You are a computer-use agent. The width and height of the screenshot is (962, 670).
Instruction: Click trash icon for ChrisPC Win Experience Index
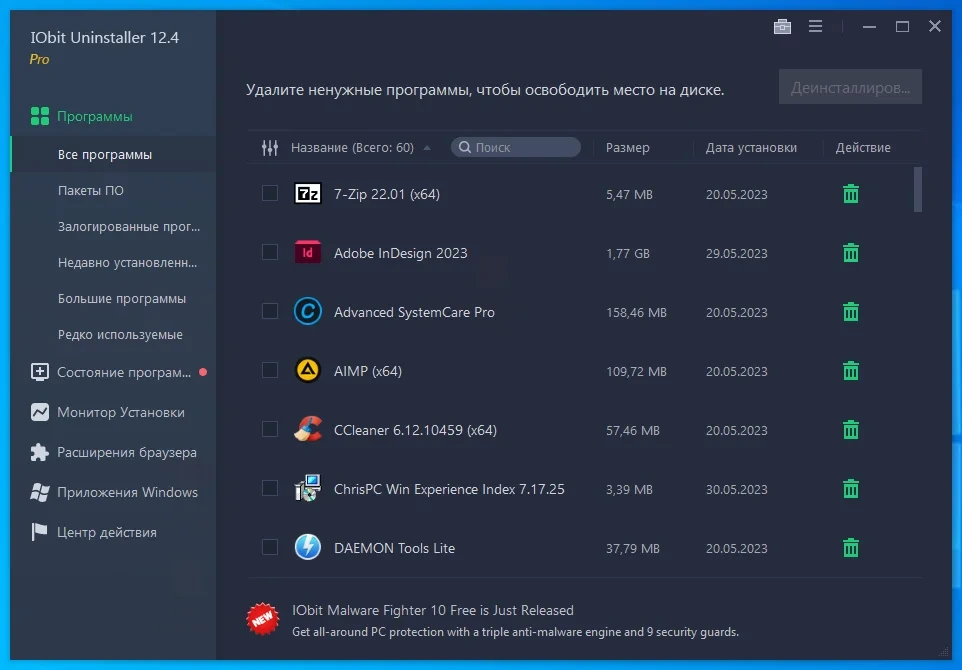point(850,489)
